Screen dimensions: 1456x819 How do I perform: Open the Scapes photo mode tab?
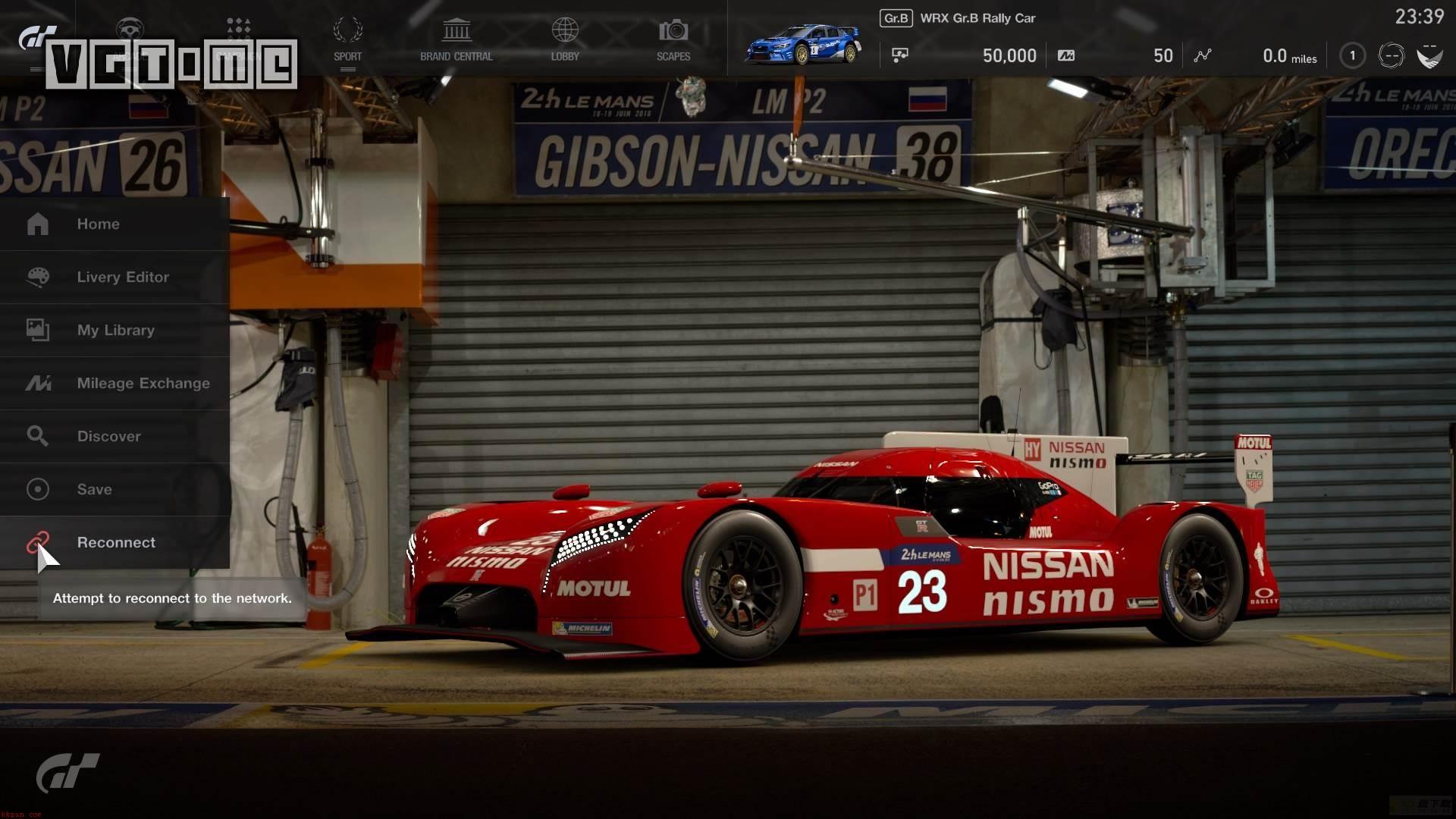click(673, 39)
